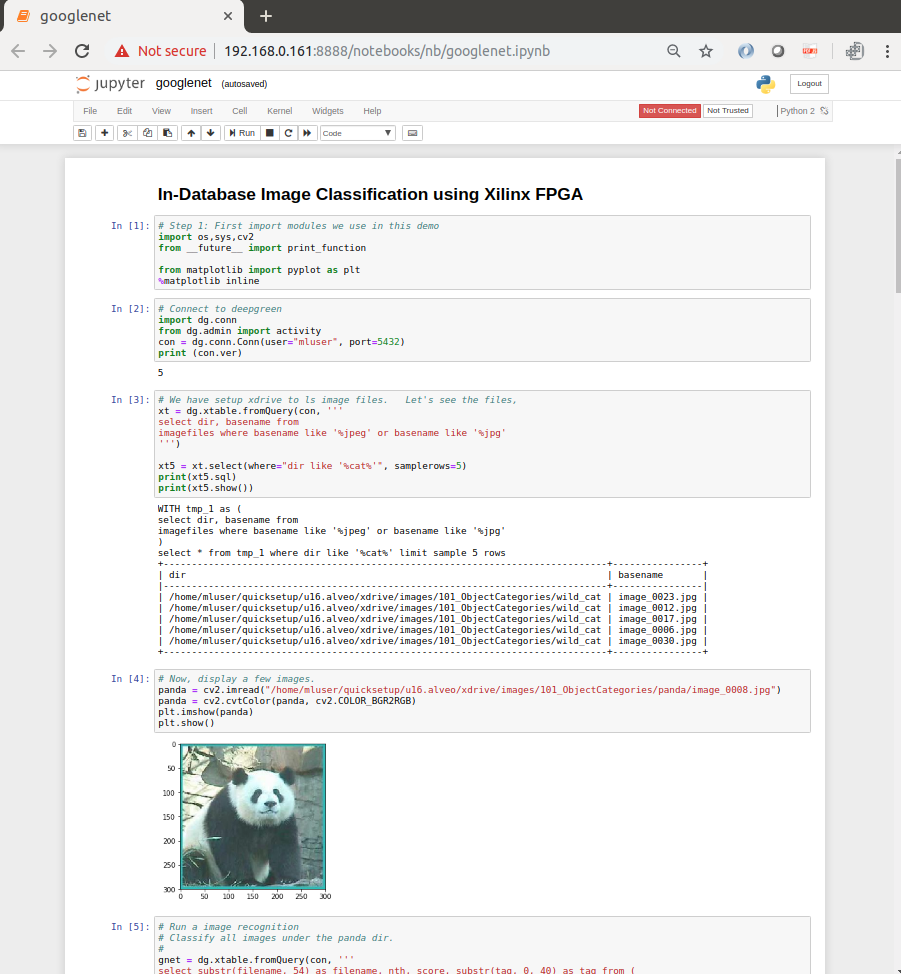Copy selected cells icon in toolbar

(147, 133)
